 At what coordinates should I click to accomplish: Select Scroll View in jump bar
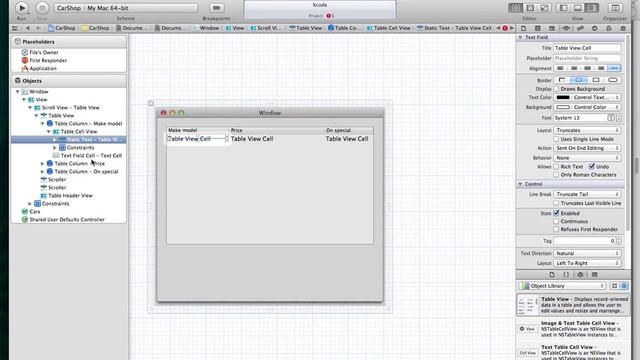click(265, 28)
